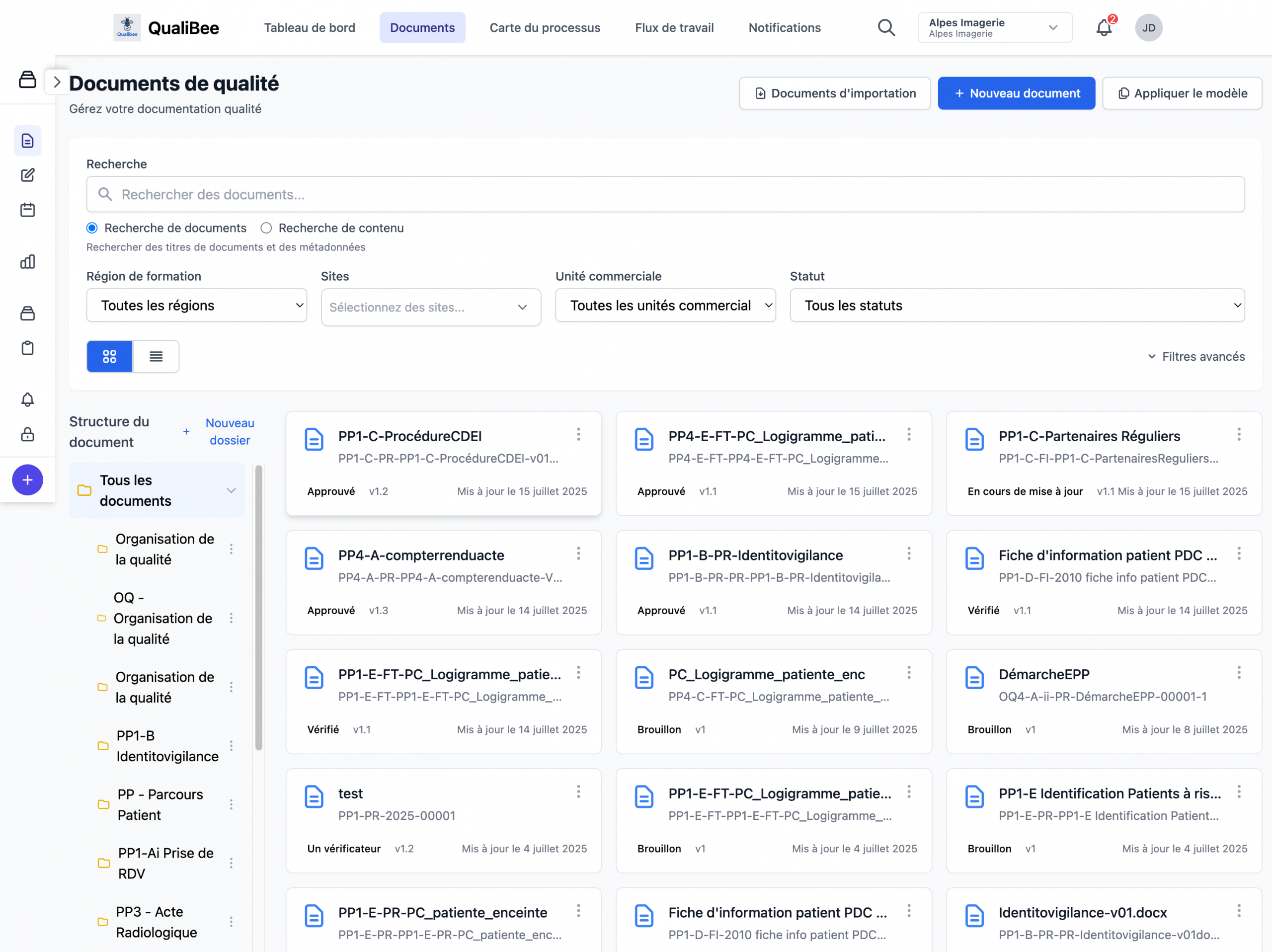
Task: Click the Nouveau document button
Action: tap(1016, 93)
